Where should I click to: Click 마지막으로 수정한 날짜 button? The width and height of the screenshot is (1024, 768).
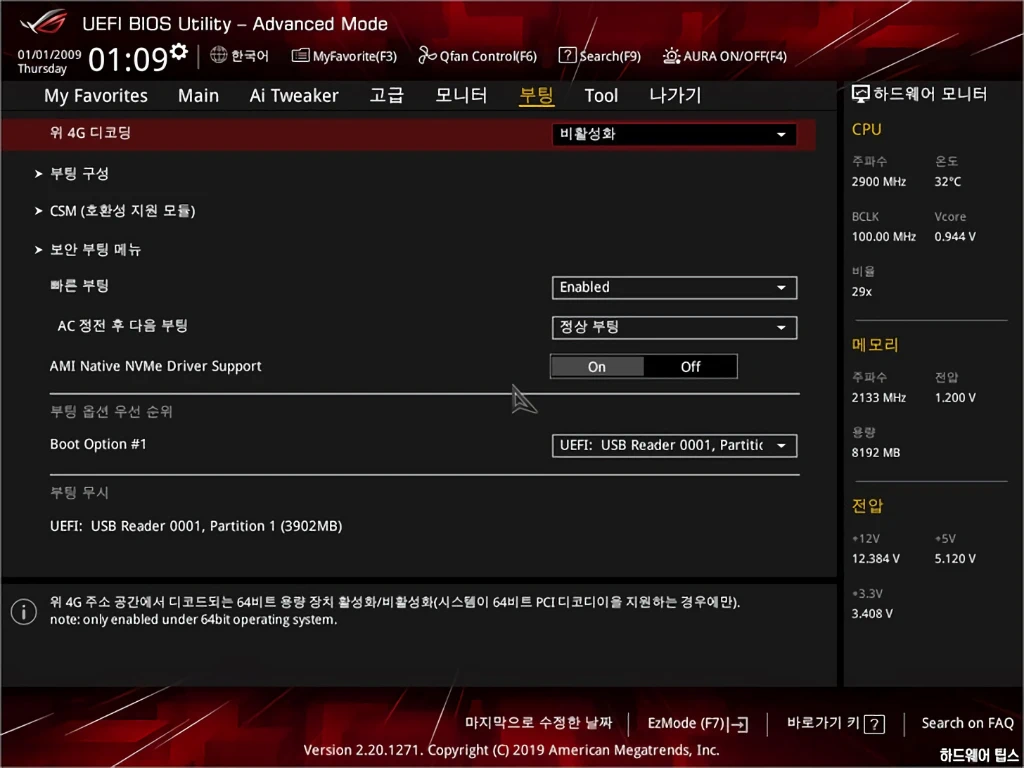[539, 723]
